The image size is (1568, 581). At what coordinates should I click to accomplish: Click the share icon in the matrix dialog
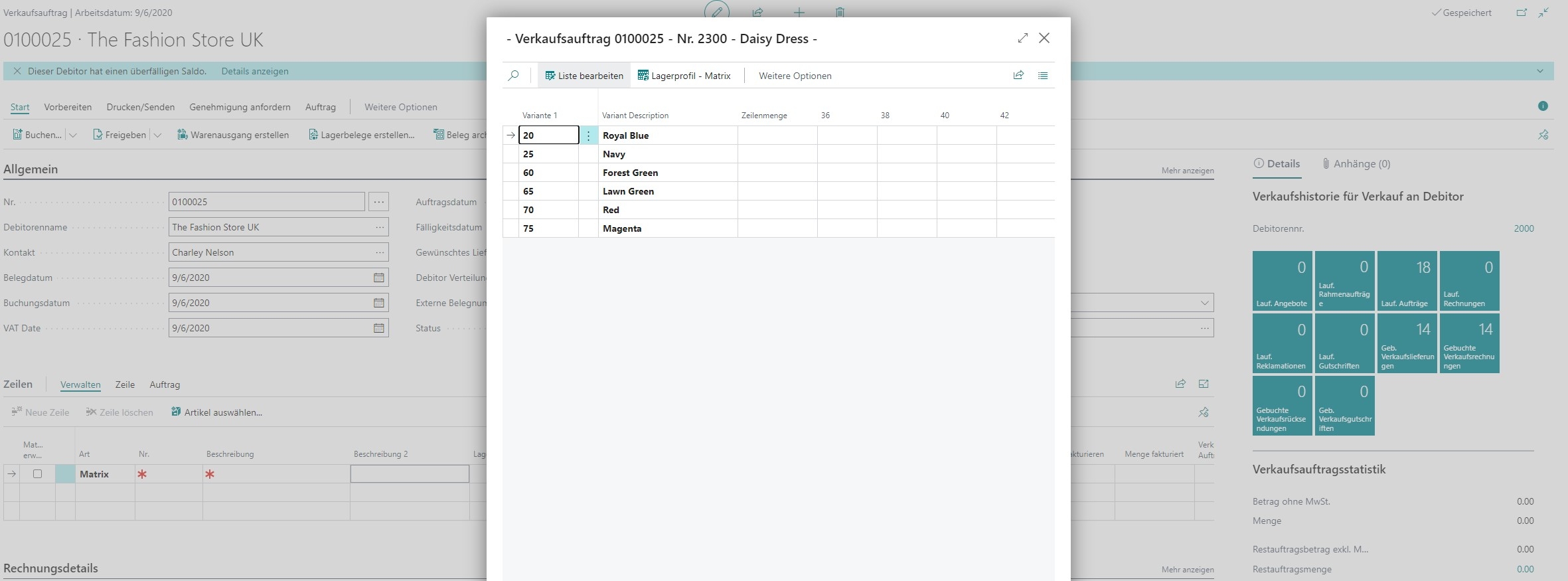(x=1018, y=76)
